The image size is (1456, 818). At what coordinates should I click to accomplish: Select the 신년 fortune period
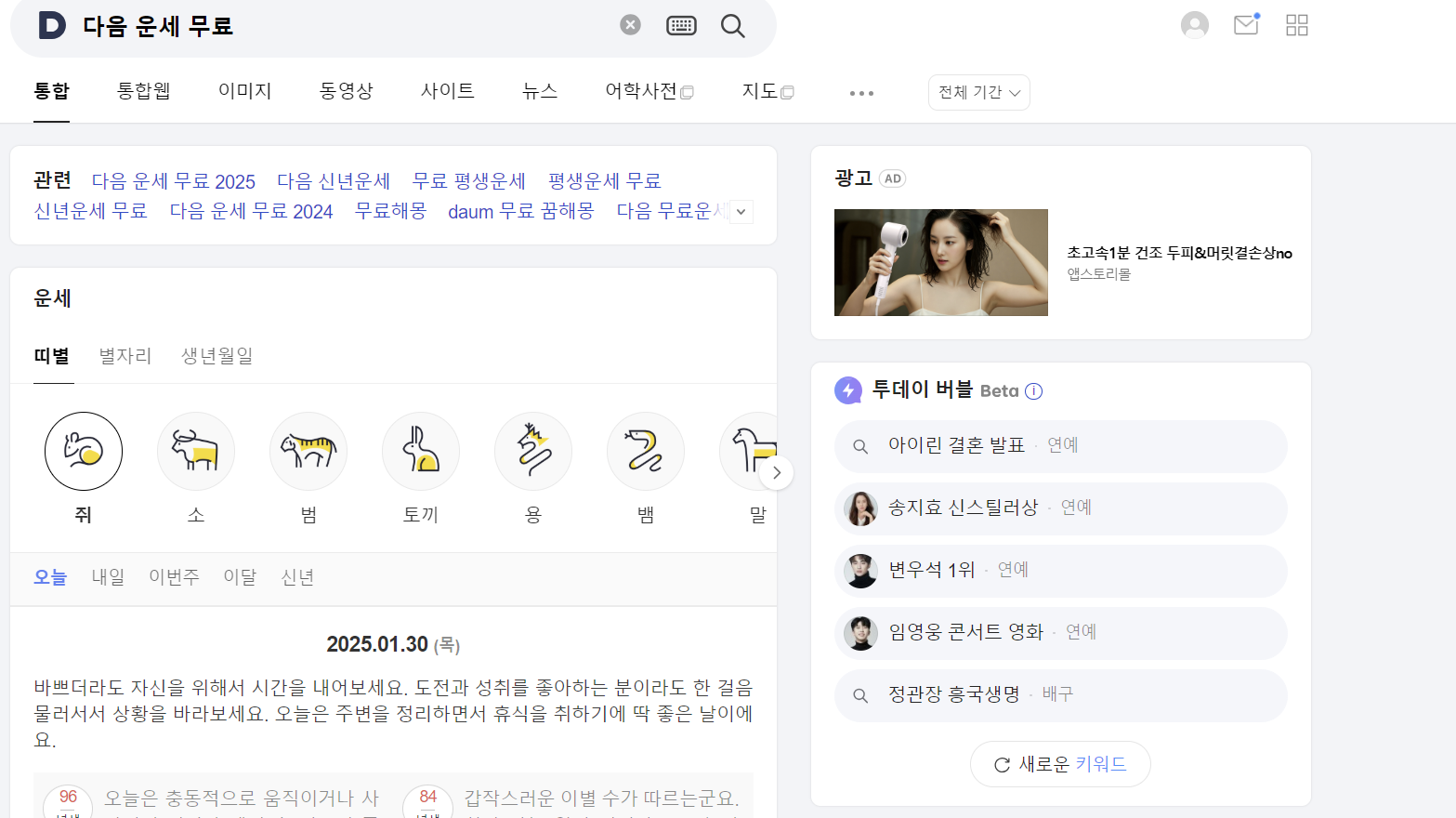(297, 577)
